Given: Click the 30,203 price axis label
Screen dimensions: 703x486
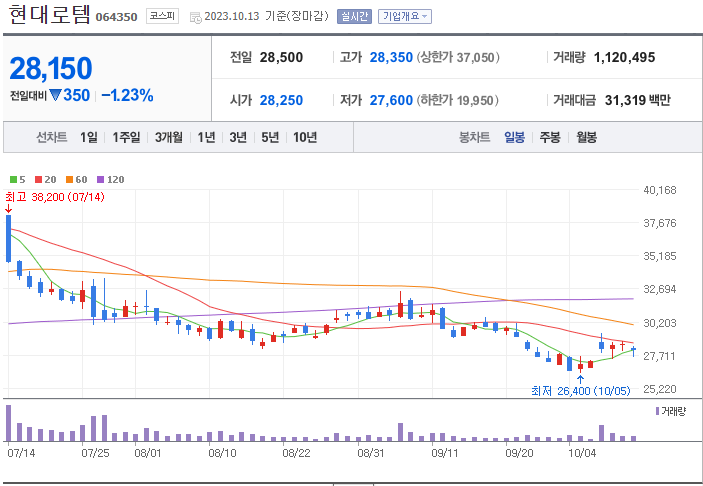Looking at the screenshot, I should [x=660, y=323].
